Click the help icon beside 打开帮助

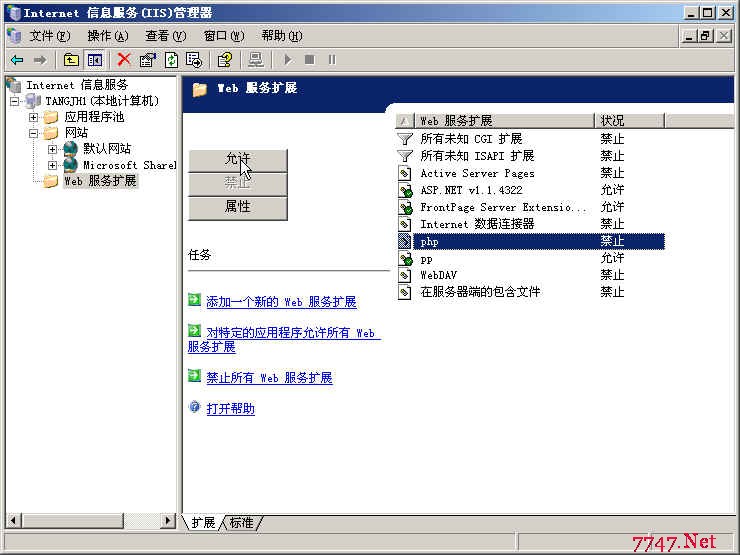coord(194,407)
